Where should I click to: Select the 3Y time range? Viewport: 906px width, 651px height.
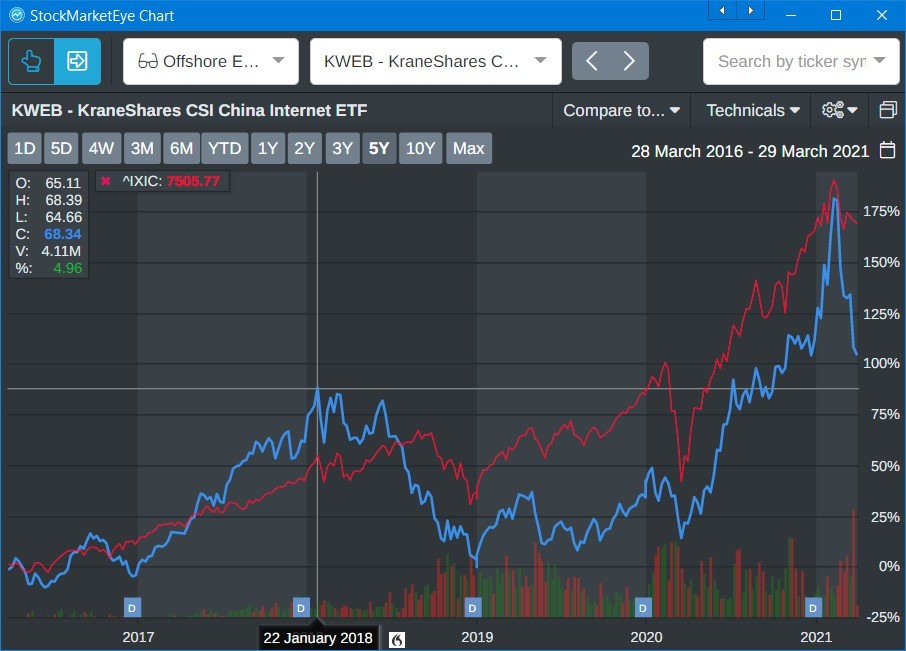[342, 148]
